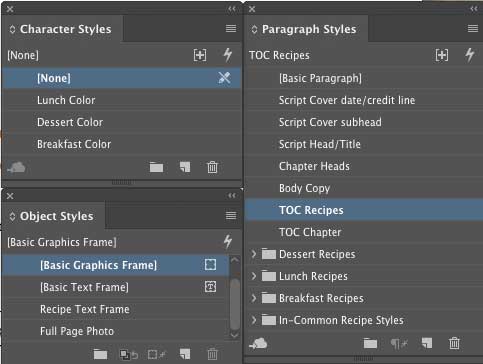This screenshot has height=364, width=483.
Task: Click the Paragraph Styles CC Libraries cloud icon
Action: [x=258, y=343]
